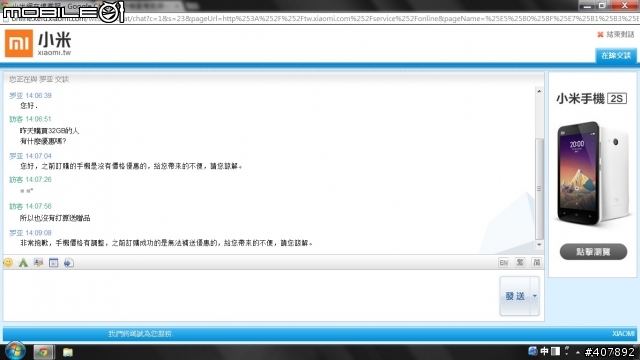Switch to Traditional Chinese (繁)
Viewport: 640px width, 360px height.
click(520, 262)
